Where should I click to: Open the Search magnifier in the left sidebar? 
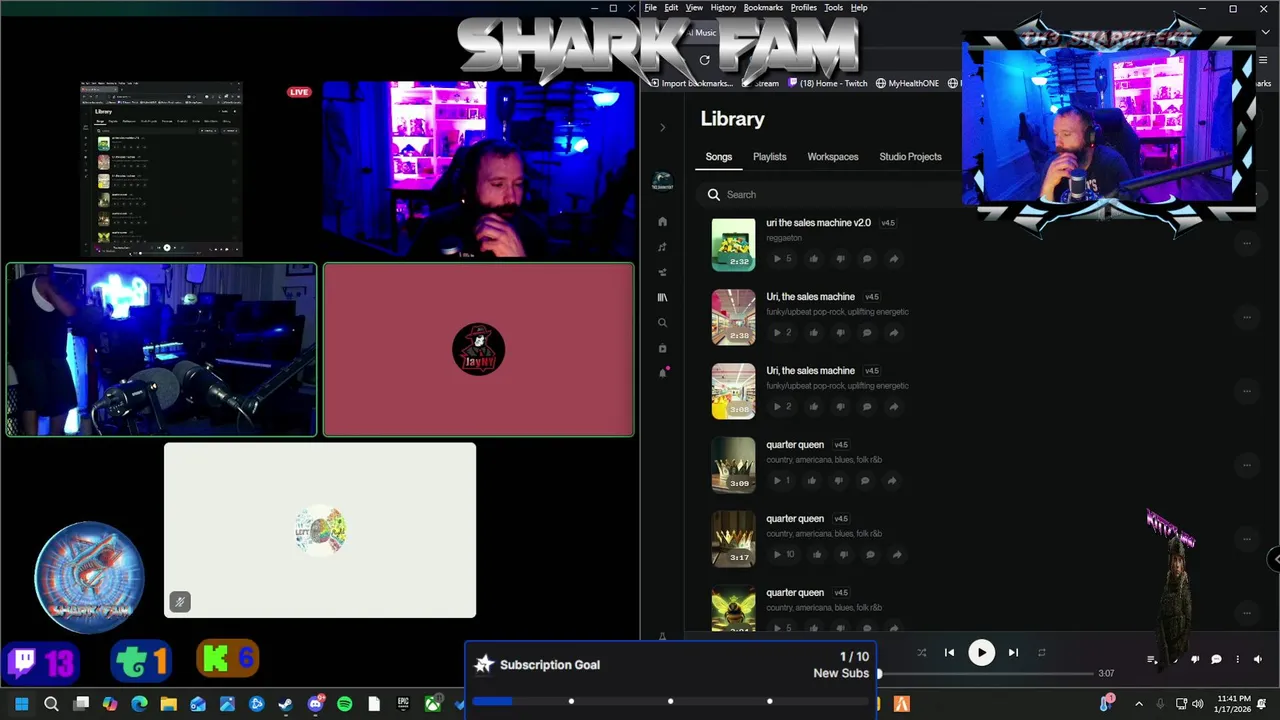click(x=662, y=323)
